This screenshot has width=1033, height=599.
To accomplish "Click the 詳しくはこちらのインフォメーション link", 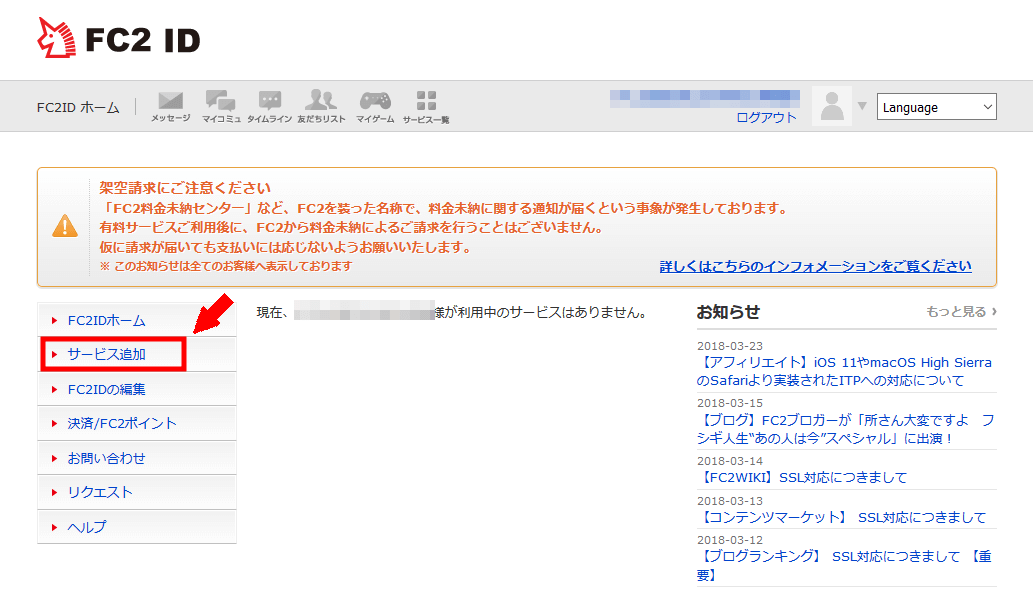I will point(816,266).
